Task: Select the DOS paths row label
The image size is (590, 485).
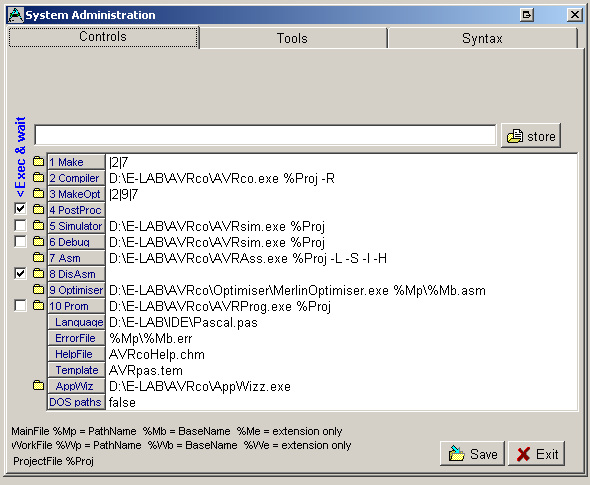Action: pyautogui.click(x=76, y=402)
